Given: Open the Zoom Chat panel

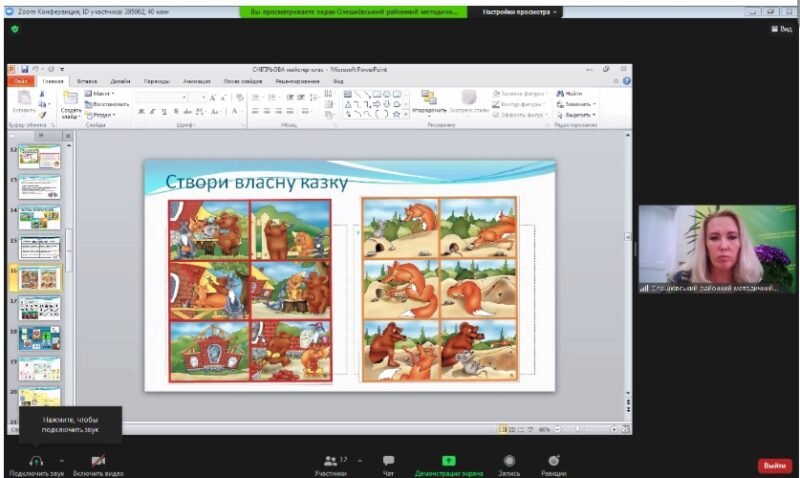Looking at the screenshot, I should pos(388,460).
